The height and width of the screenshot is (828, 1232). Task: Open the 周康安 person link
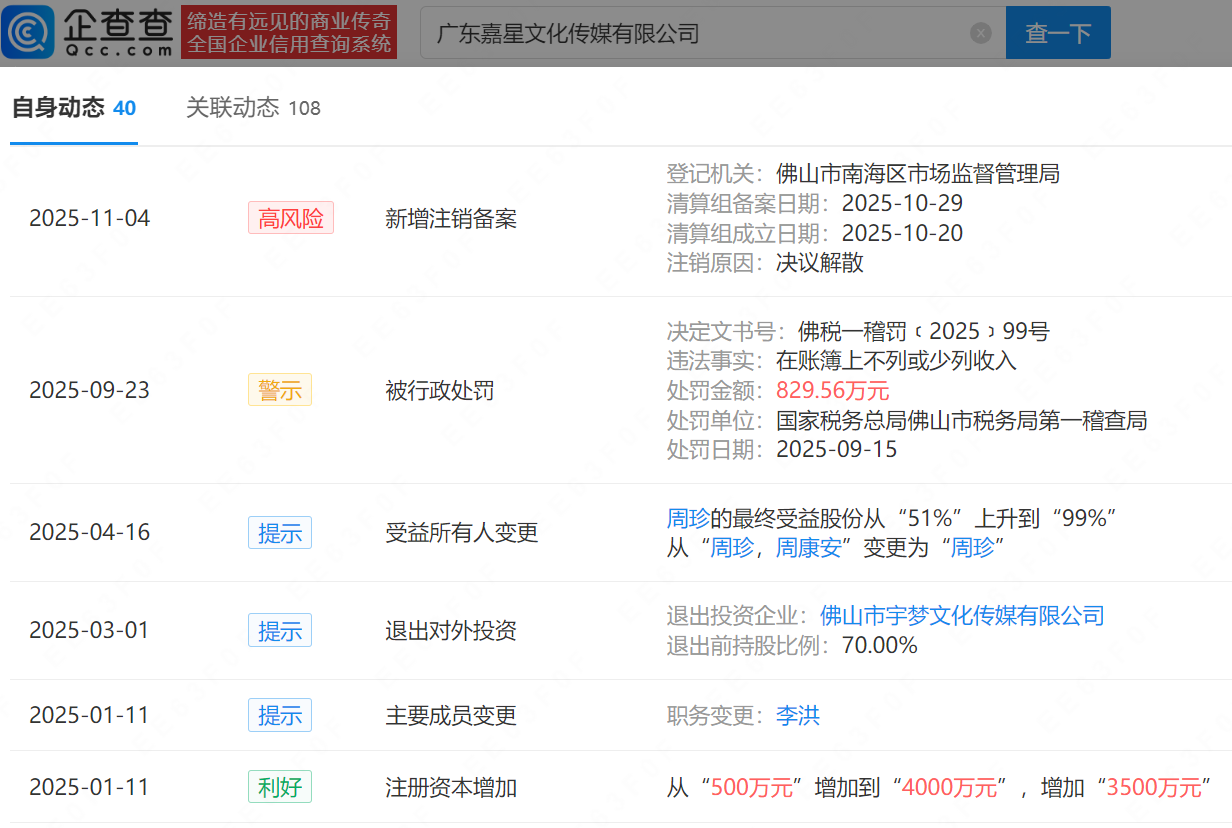808,548
